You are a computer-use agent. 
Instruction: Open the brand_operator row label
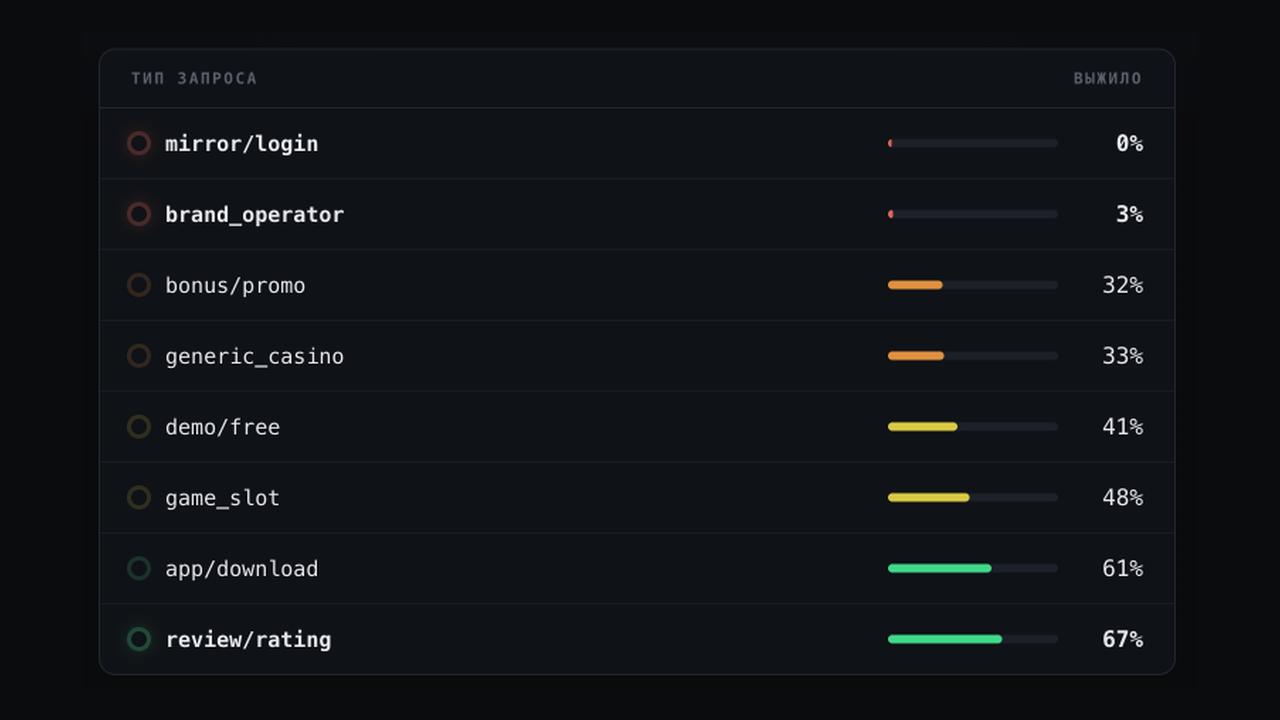click(x=254, y=215)
